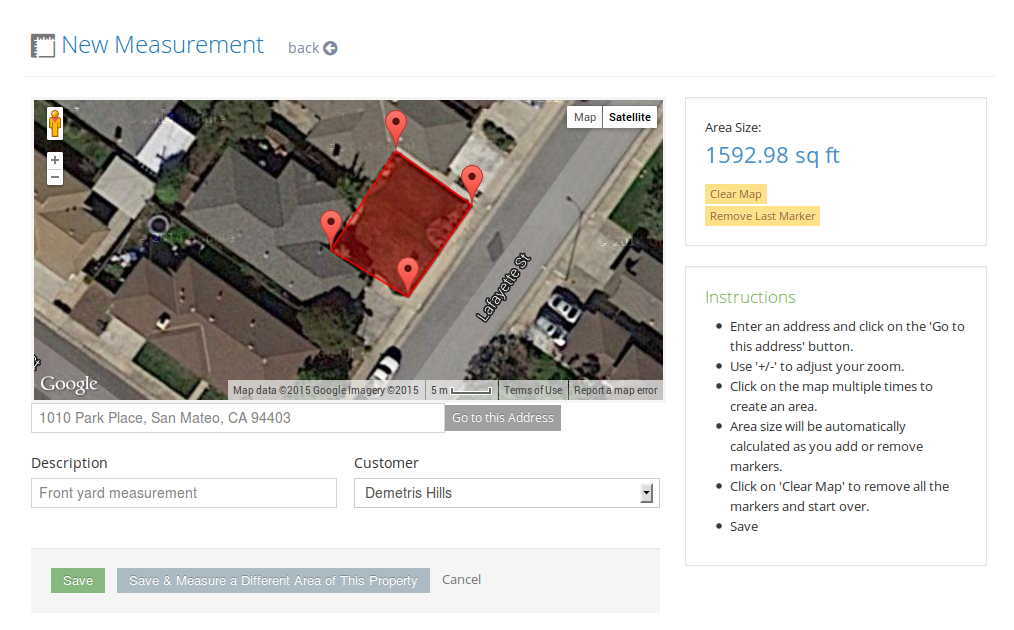The image size is (1014, 630).
Task: Select the Street View pegman icon
Action: pyautogui.click(x=55, y=123)
